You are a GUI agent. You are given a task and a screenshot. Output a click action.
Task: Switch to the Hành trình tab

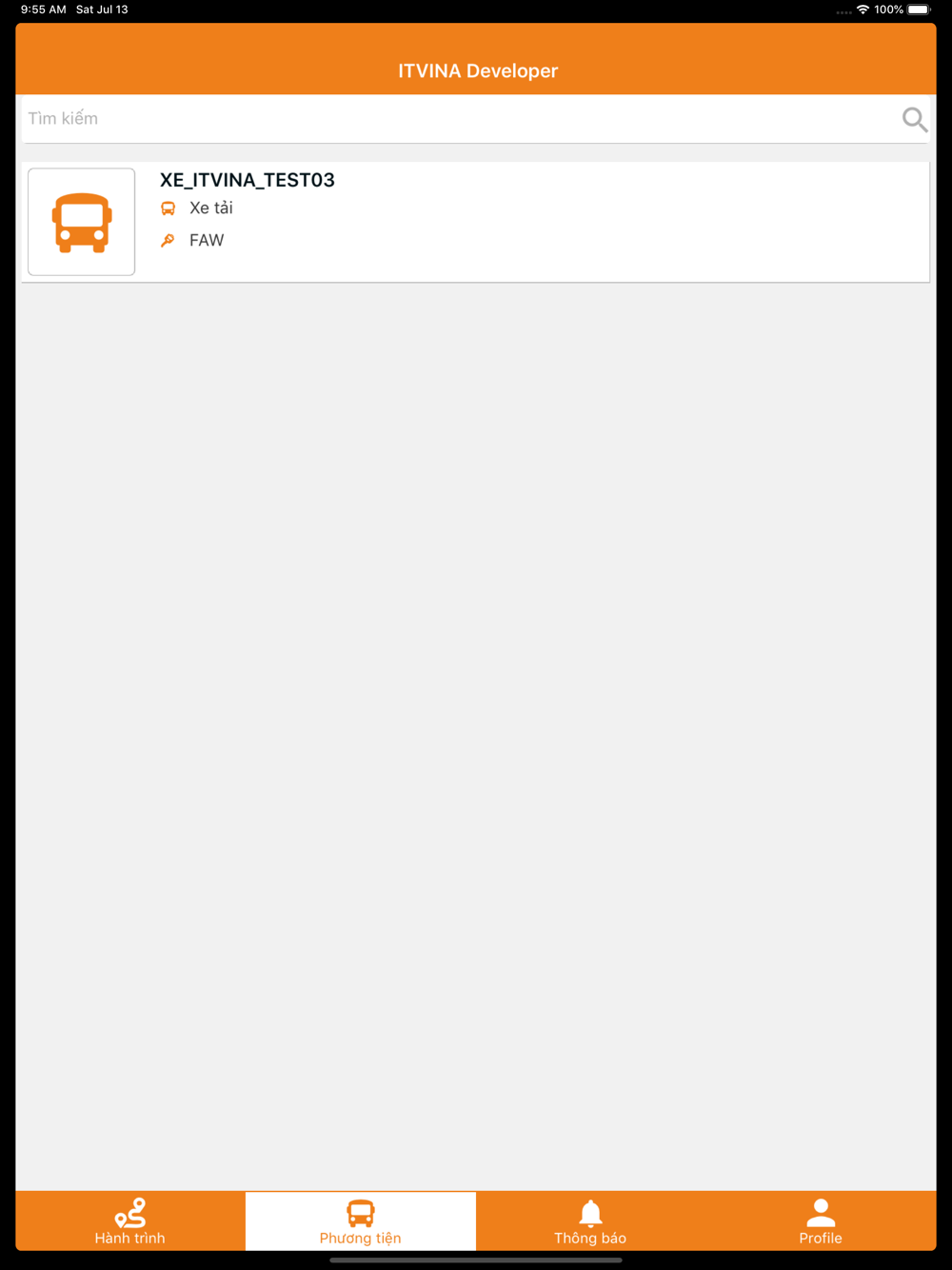[x=130, y=1221]
